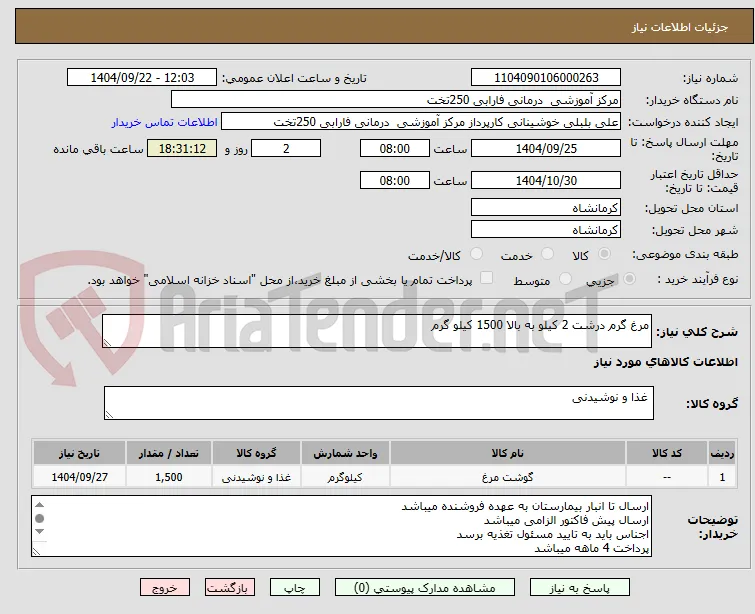Viewport: 755px width, 614px height.
Task: Click the ردیف column header
Action: pos(722,453)
